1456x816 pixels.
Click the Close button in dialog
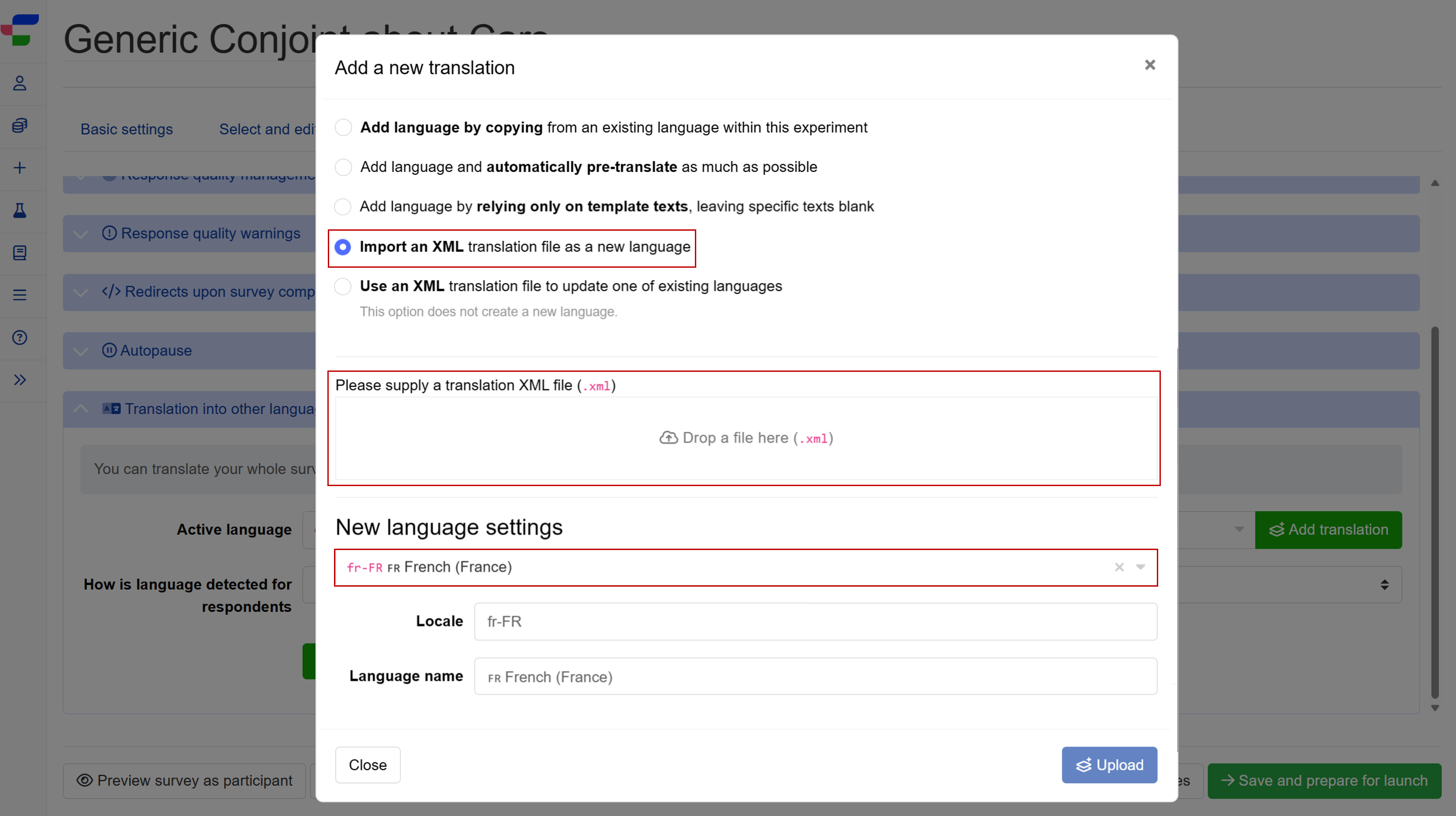(368, 764)
